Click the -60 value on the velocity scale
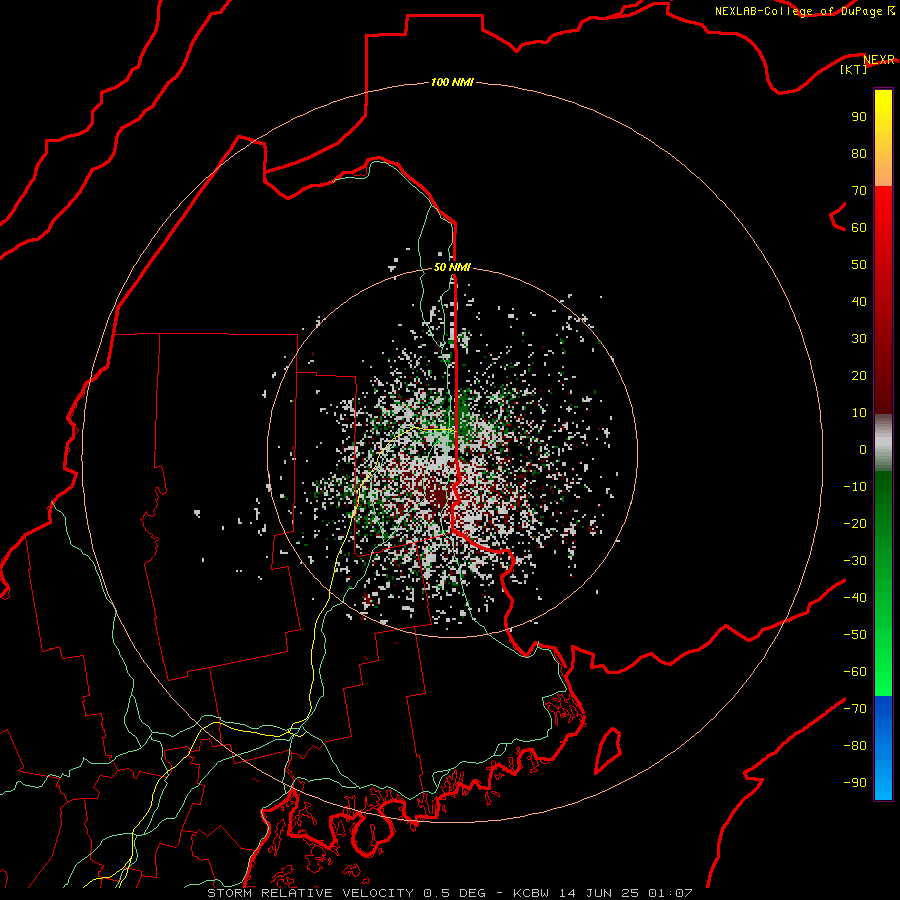 [855, 672]
